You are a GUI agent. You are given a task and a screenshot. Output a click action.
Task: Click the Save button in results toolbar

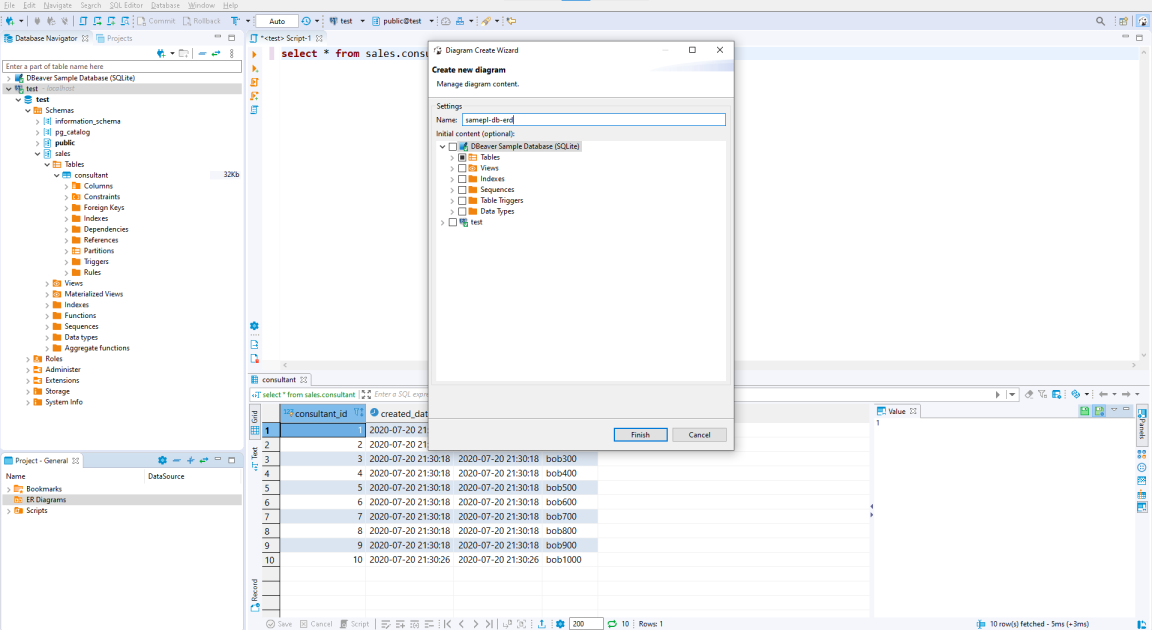[279, 624]
